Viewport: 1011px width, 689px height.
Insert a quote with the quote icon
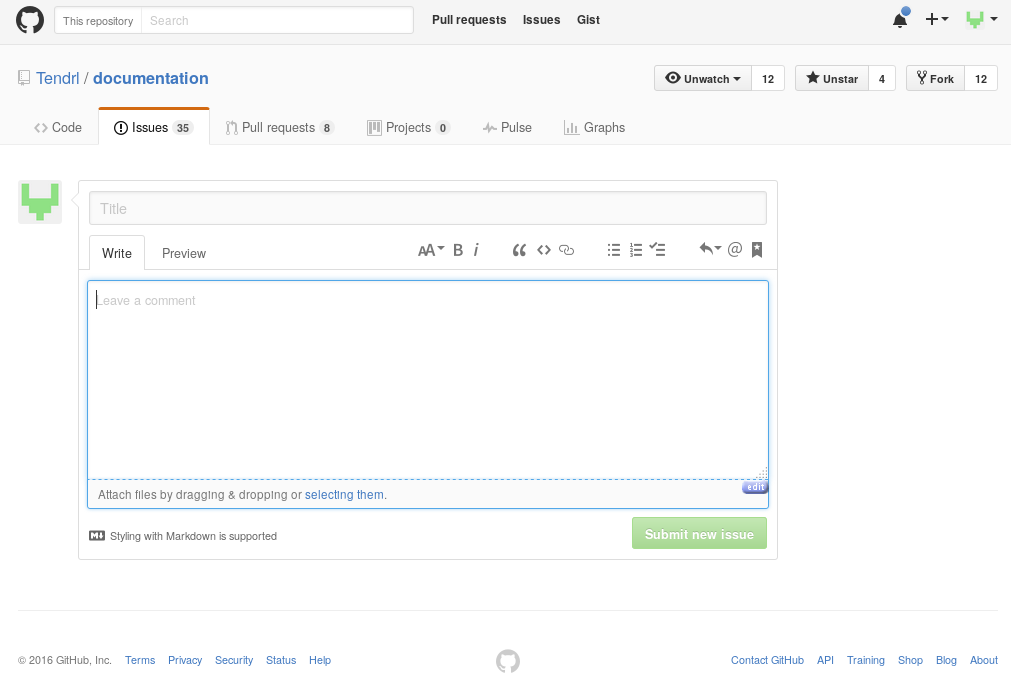pos(519,250)
